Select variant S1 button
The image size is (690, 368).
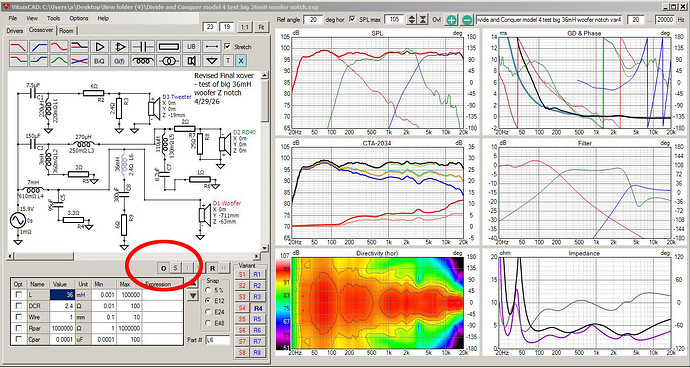click(x=242, y=275)
